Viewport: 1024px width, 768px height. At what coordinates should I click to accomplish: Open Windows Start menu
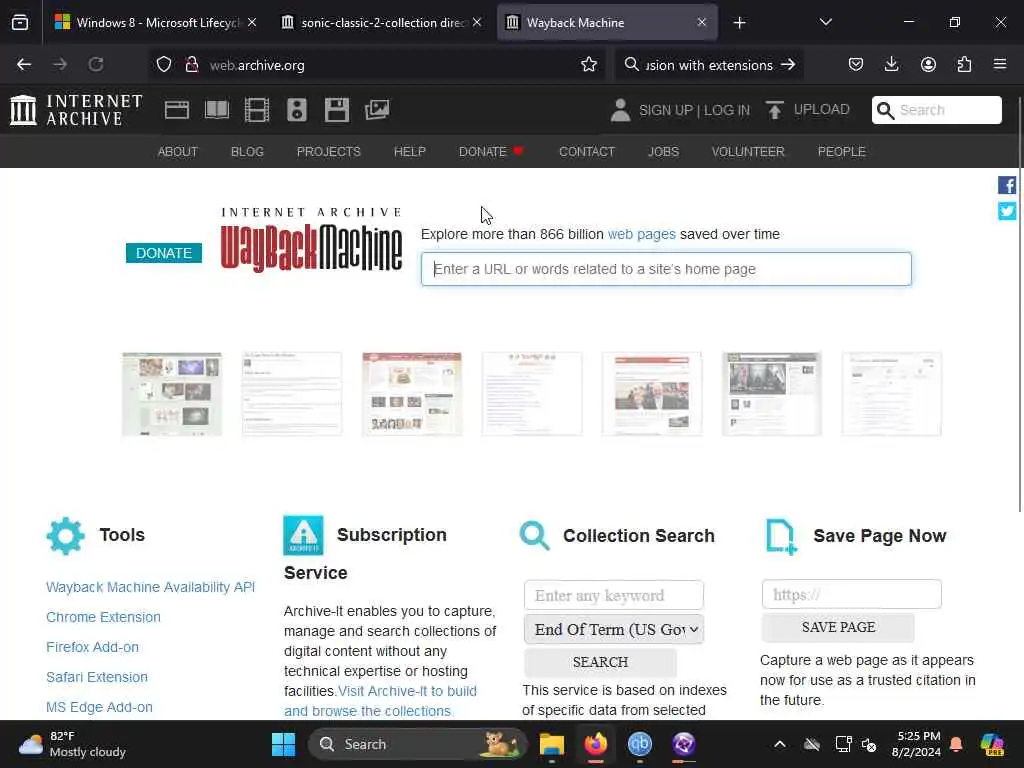(x=283, y=744)
